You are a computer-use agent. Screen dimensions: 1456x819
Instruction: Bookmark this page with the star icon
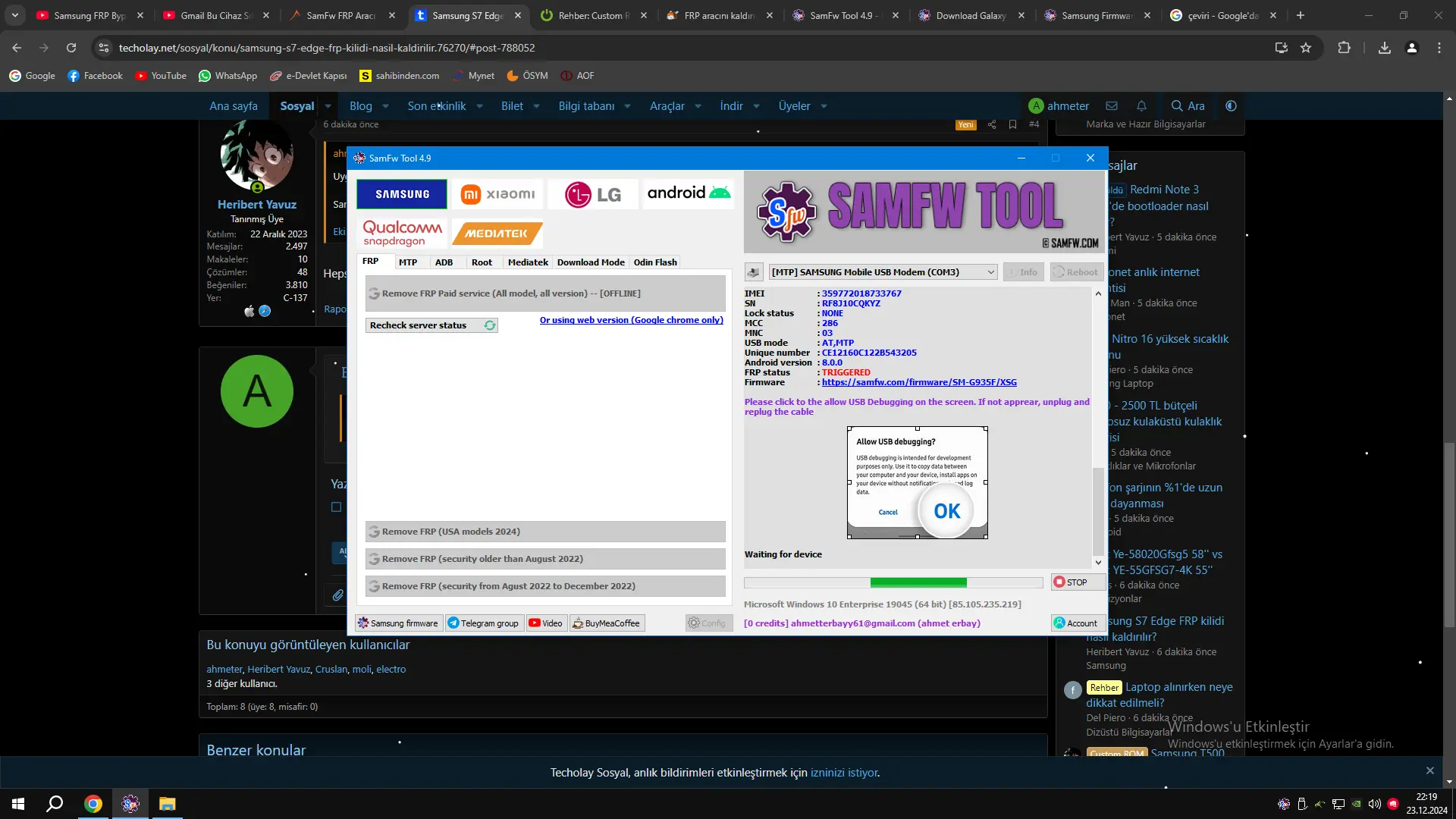pos(1306,48)
